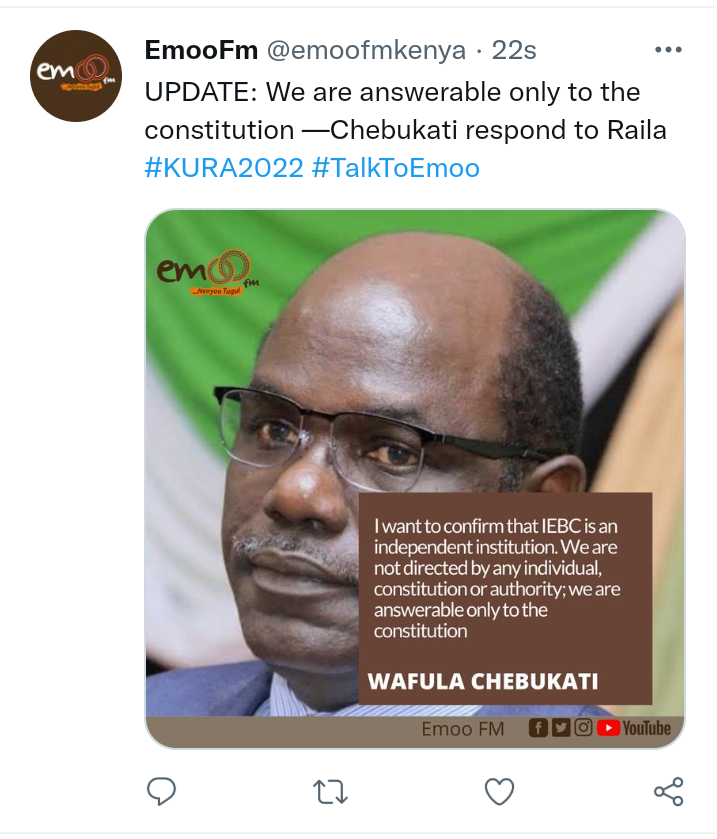
Task: Click the reply speech bubble icon
Action: click(161, 791)
